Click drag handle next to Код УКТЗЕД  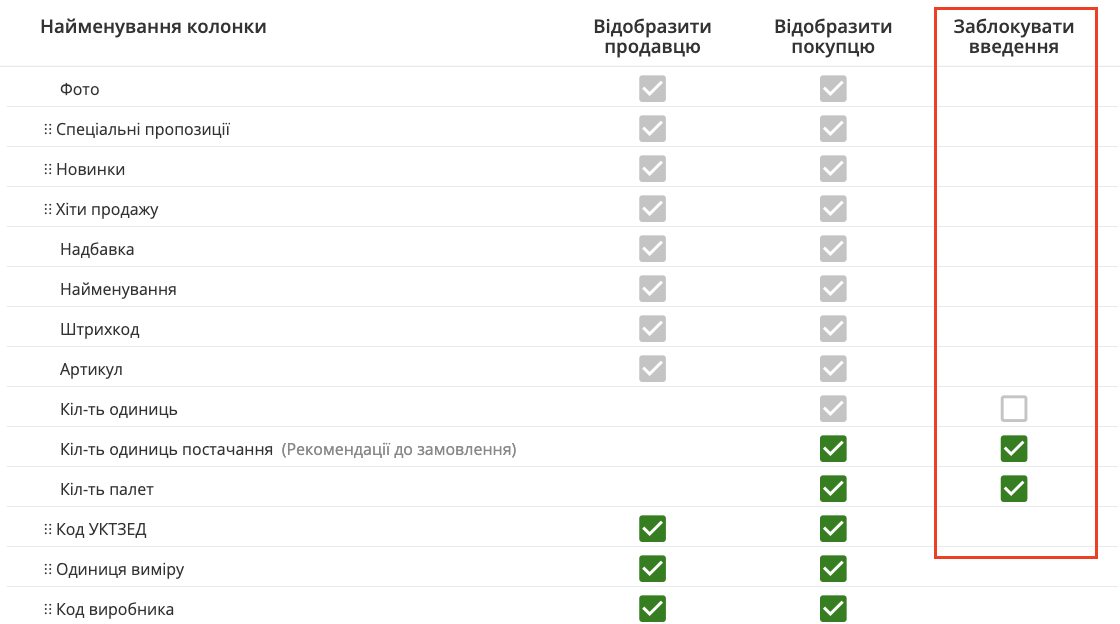[x=47, y=529]
